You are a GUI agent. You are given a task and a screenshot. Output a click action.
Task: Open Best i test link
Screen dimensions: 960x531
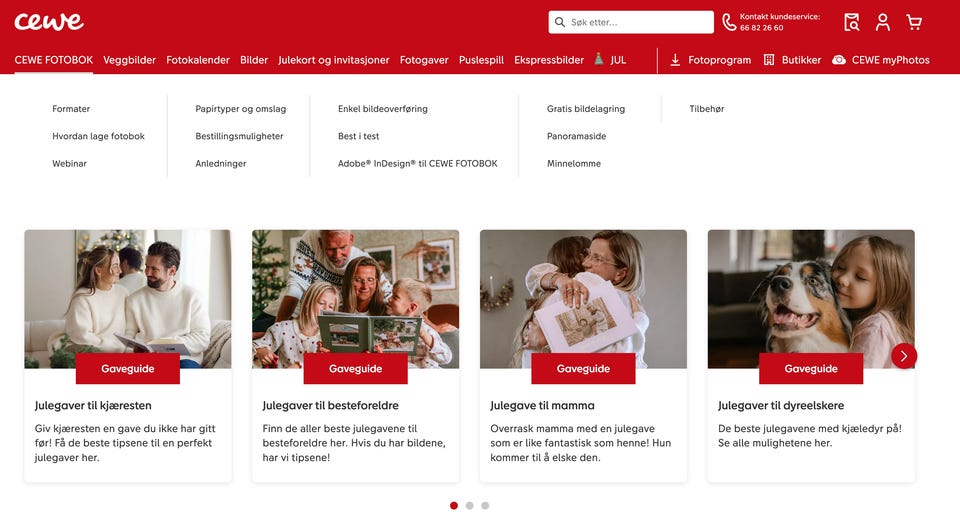(x=358, y=136)
